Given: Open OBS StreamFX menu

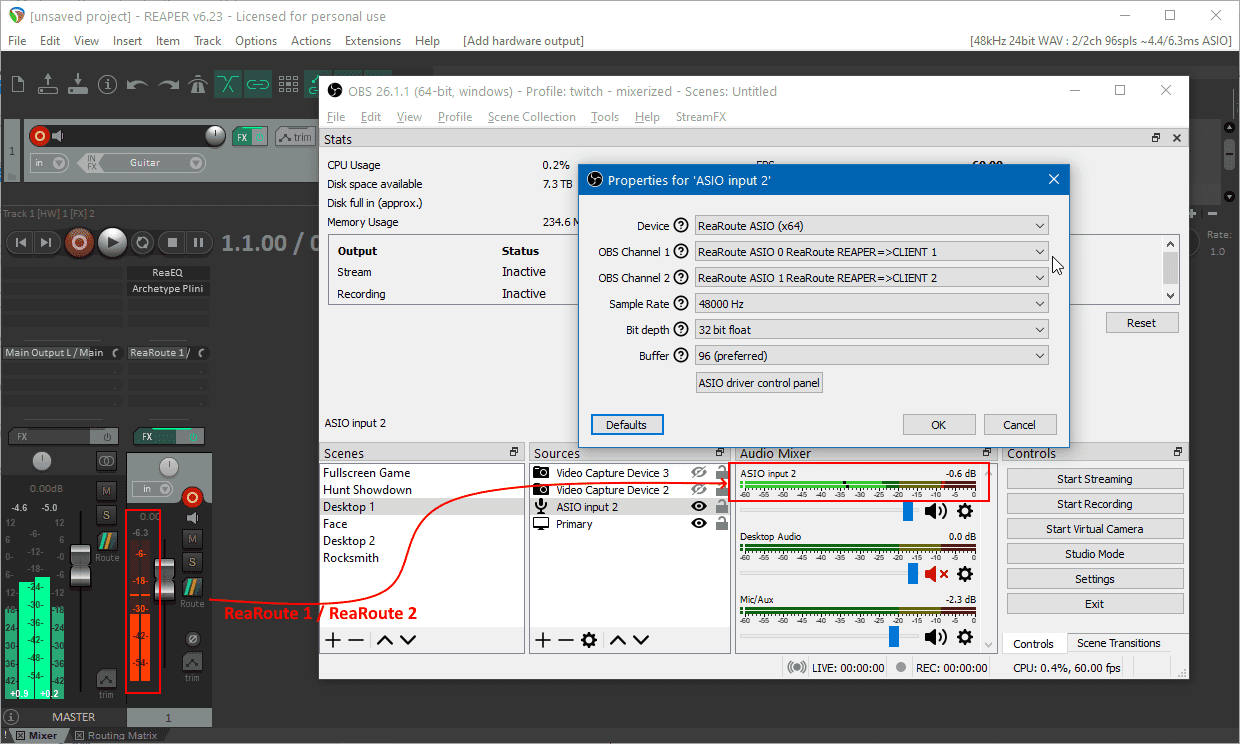Looking at the screenshot, I should click(x=700, y=117).
